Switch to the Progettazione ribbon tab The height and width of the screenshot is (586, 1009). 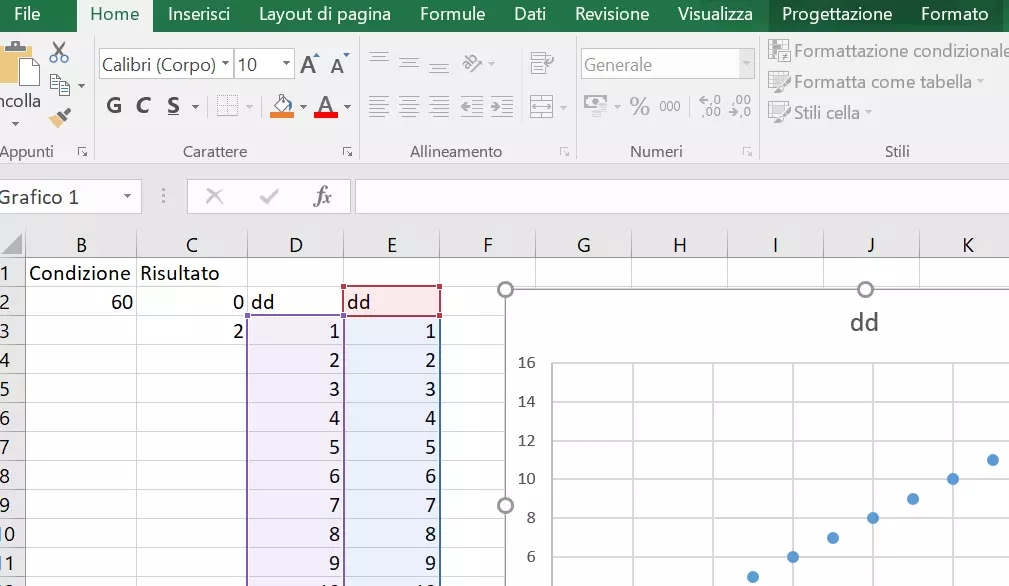coord(836,15)
